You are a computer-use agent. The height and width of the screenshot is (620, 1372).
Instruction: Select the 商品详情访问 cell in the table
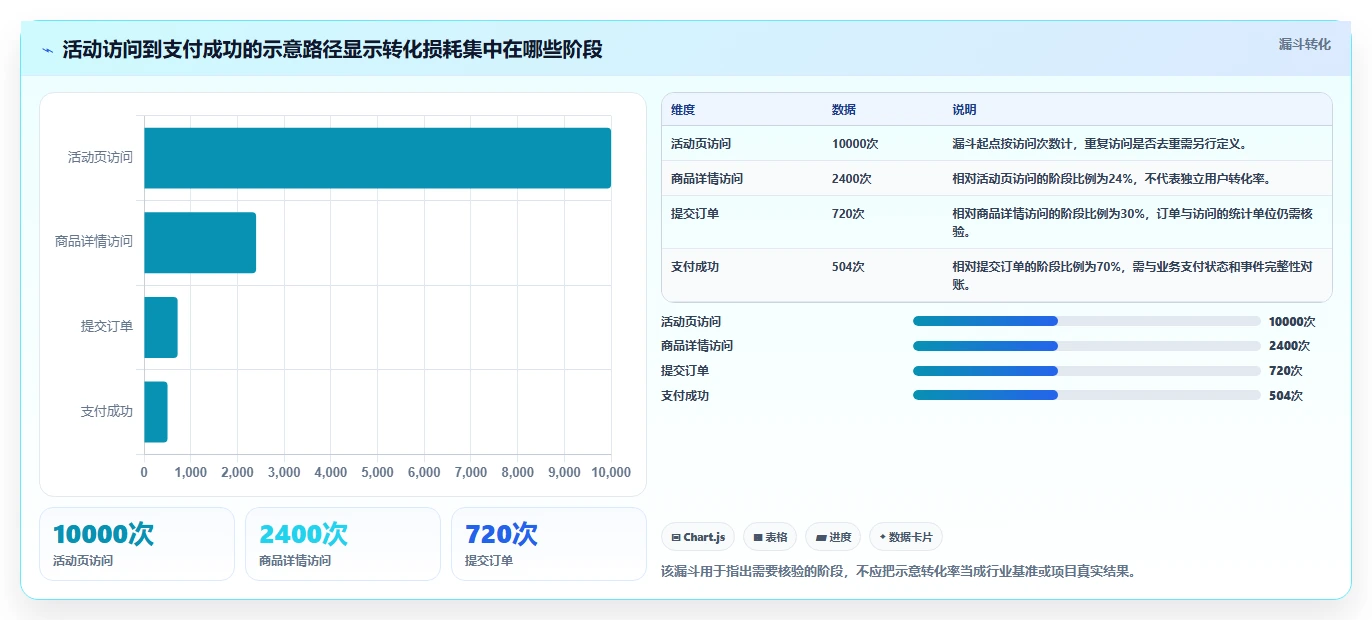point(707,179)
